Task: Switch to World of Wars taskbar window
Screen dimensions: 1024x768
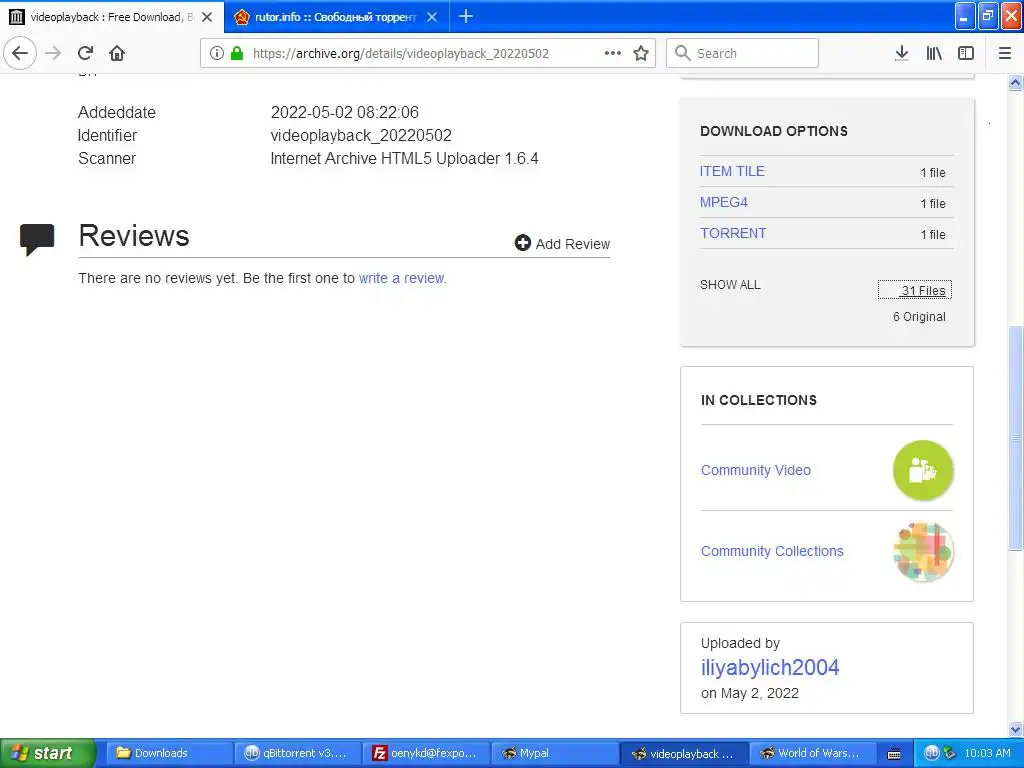Action: 810,753
